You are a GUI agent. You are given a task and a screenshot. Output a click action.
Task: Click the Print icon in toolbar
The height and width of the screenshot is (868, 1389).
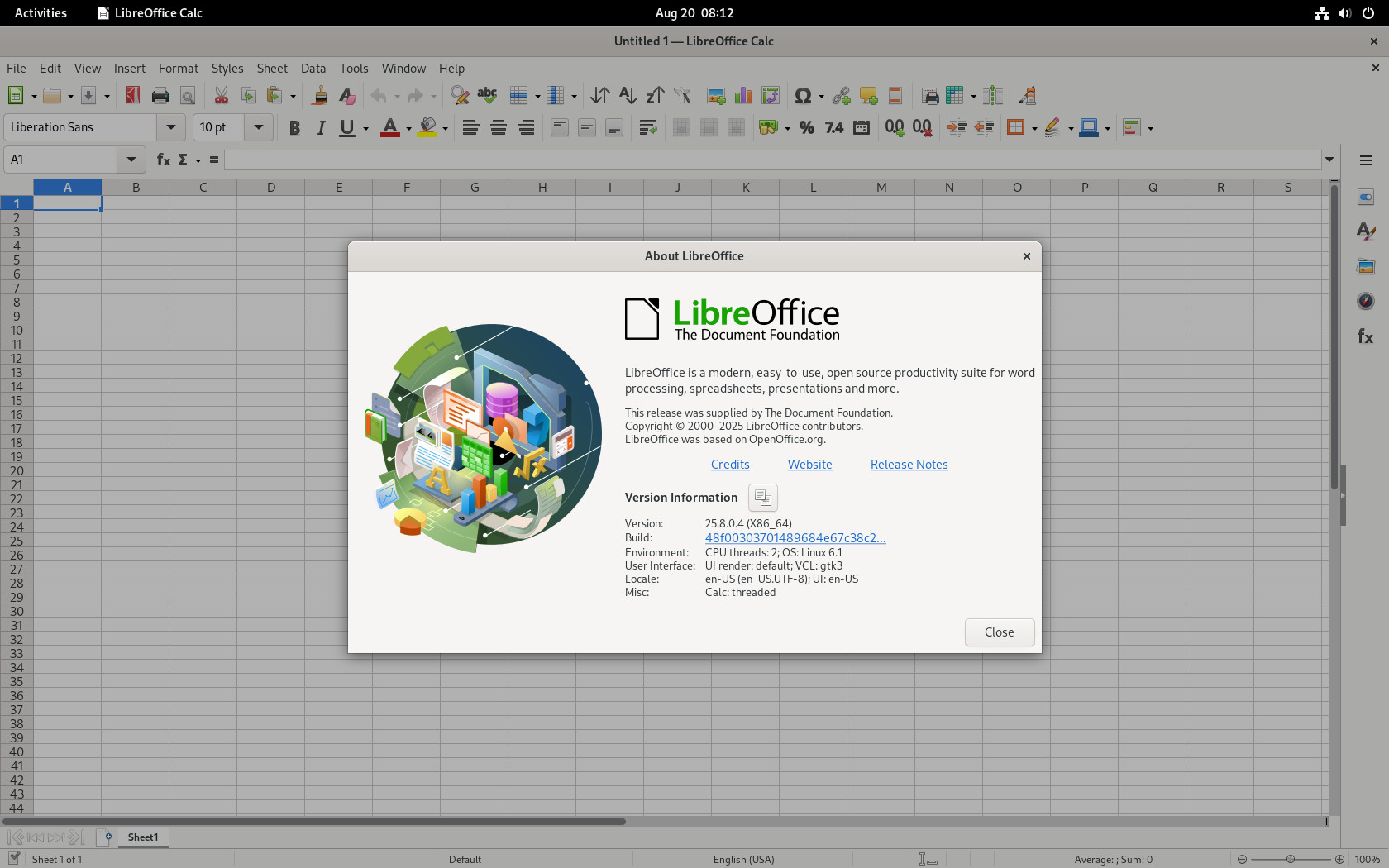click(160, 96)
